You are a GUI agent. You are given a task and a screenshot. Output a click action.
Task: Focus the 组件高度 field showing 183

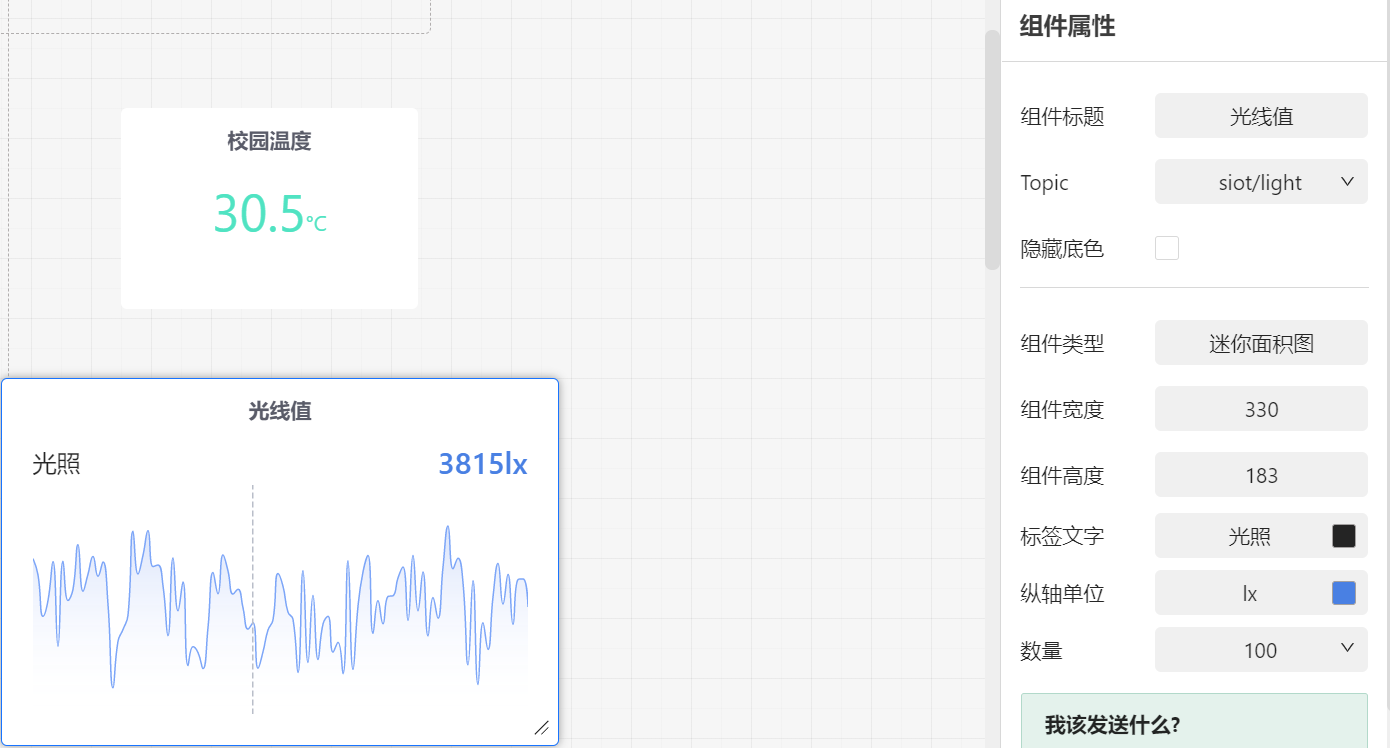[x=1260, y=475]
